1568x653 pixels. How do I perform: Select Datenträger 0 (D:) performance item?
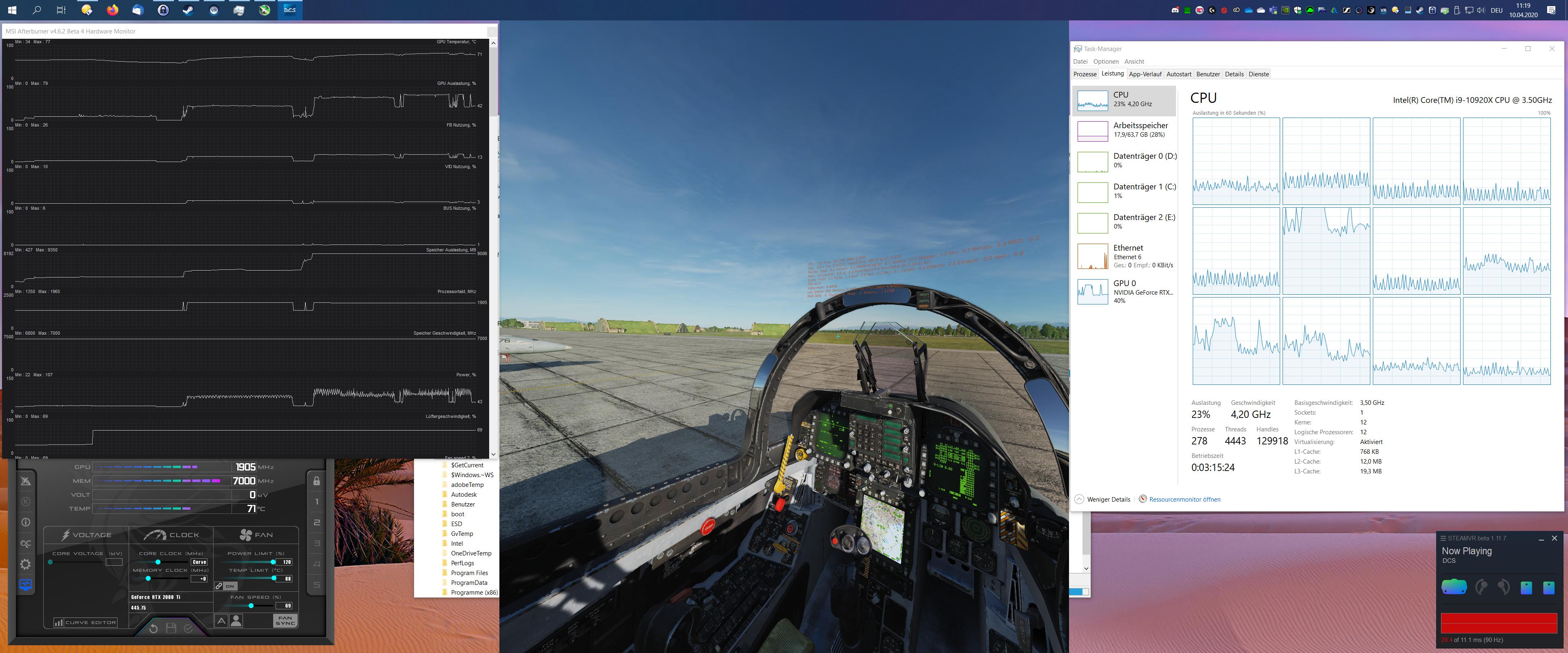pos(1125,161)
